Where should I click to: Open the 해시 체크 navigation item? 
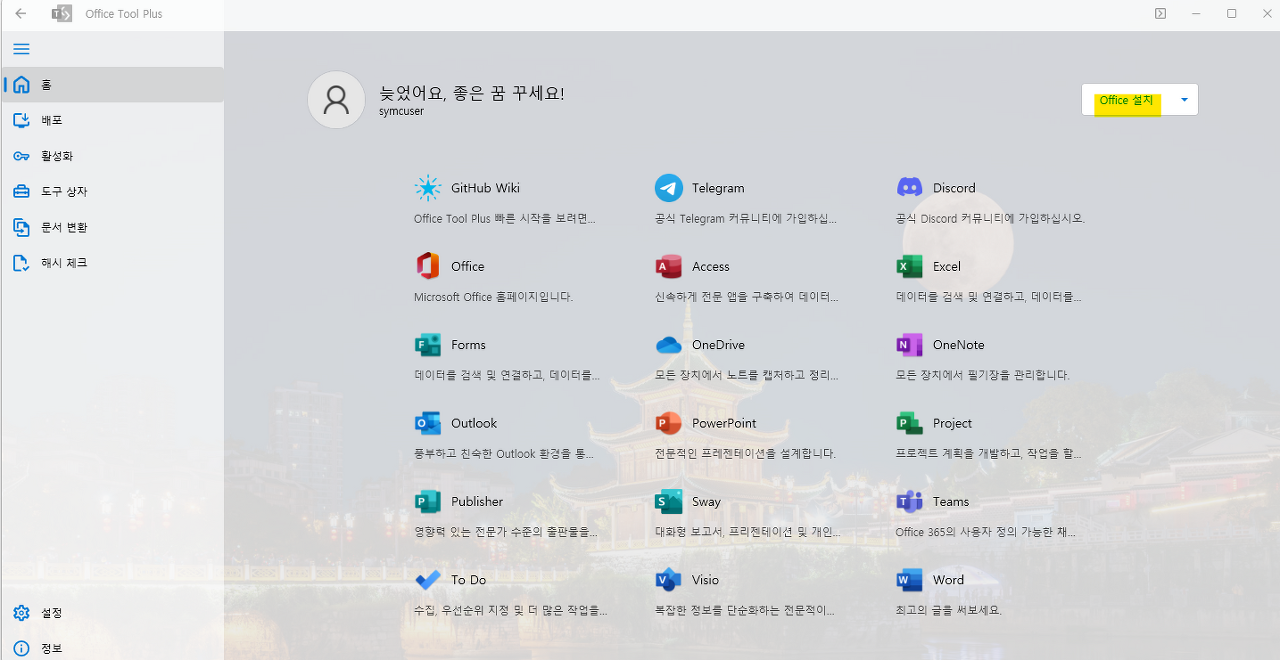(x=112, y=263)
